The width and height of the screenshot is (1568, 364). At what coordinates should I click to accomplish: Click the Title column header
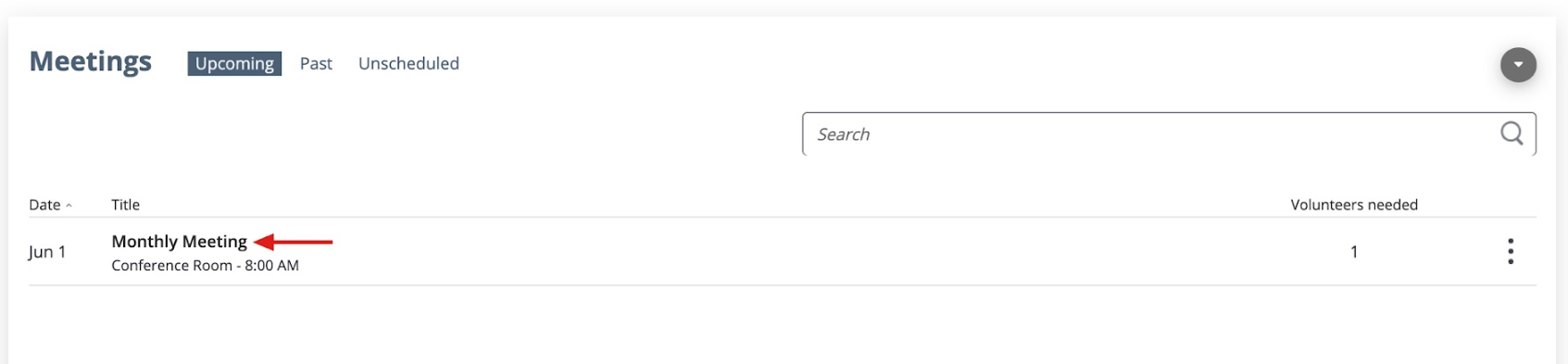[126, 205]
